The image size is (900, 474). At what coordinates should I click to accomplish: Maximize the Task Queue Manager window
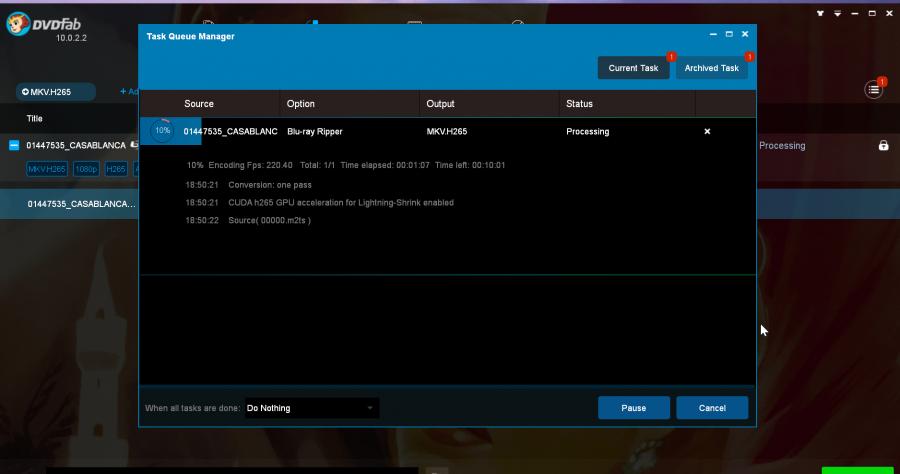point(729,34)
